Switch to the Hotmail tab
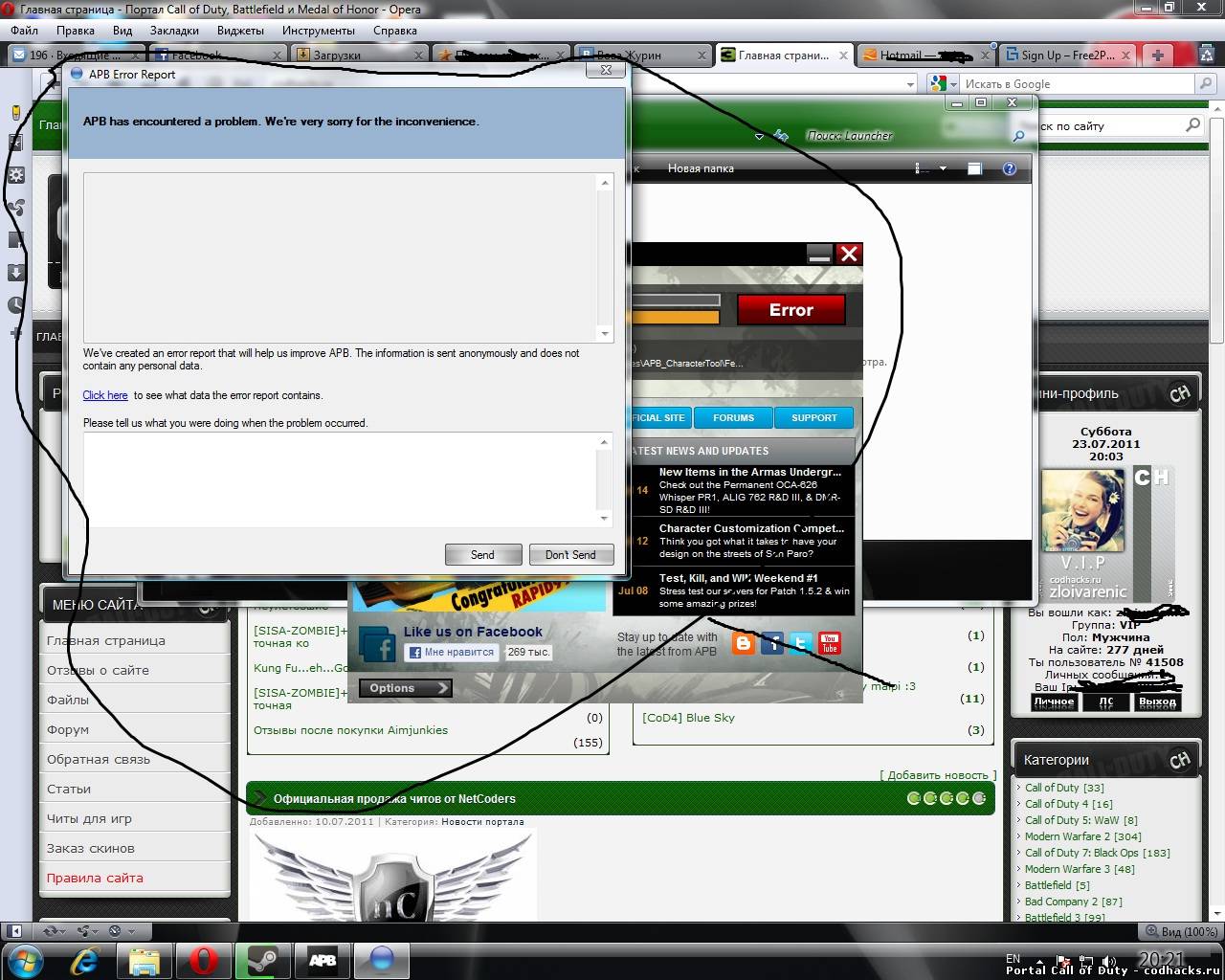The width and height of the screenshot is (1225, 980). 925,55
